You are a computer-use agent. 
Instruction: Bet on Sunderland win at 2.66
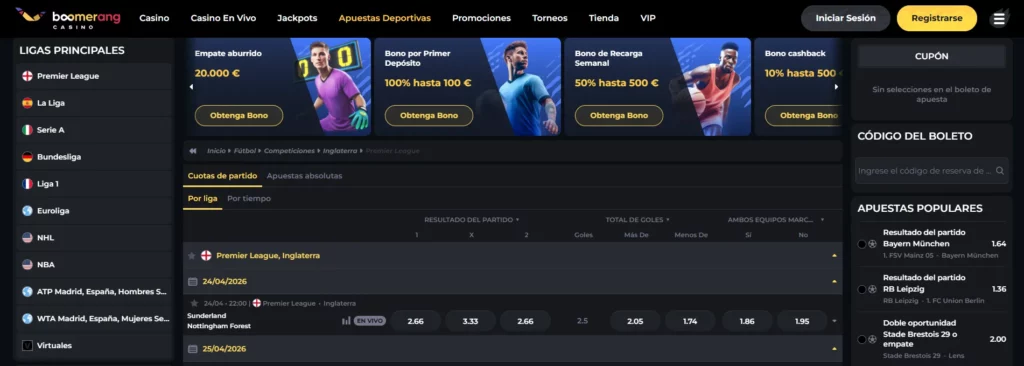(415, 321)
